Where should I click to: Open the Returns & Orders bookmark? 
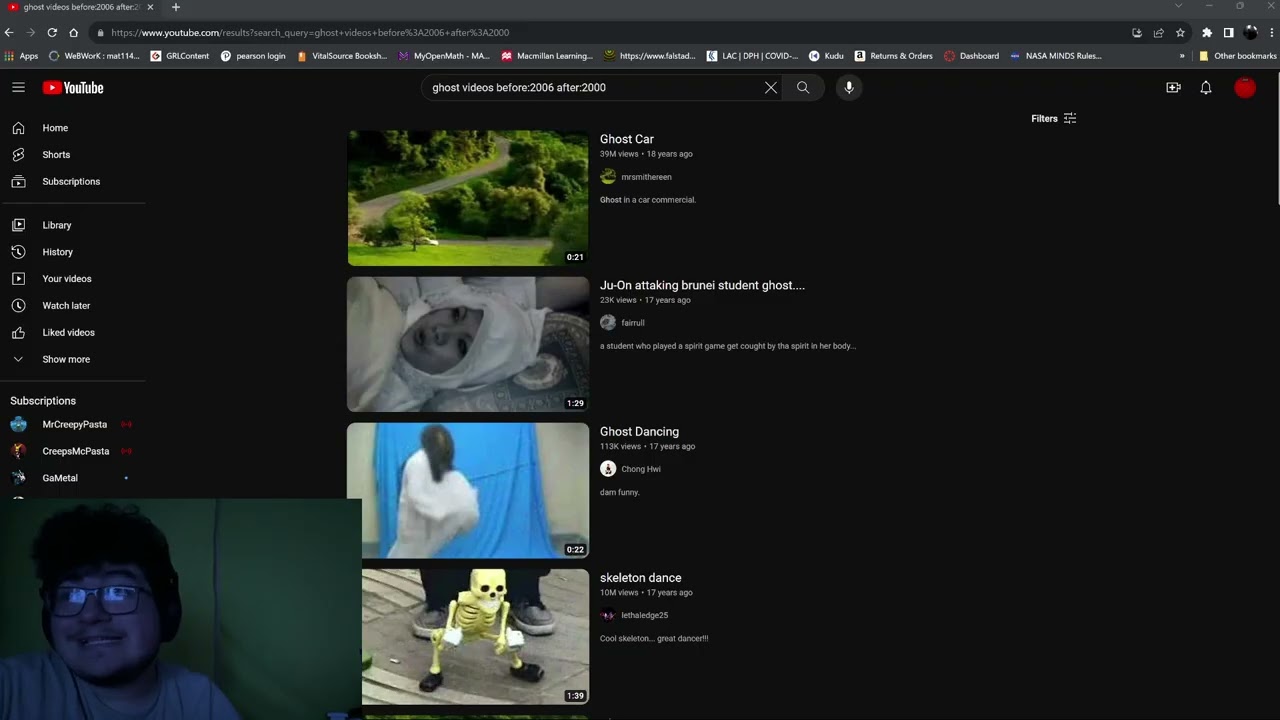tap(893, 56)
